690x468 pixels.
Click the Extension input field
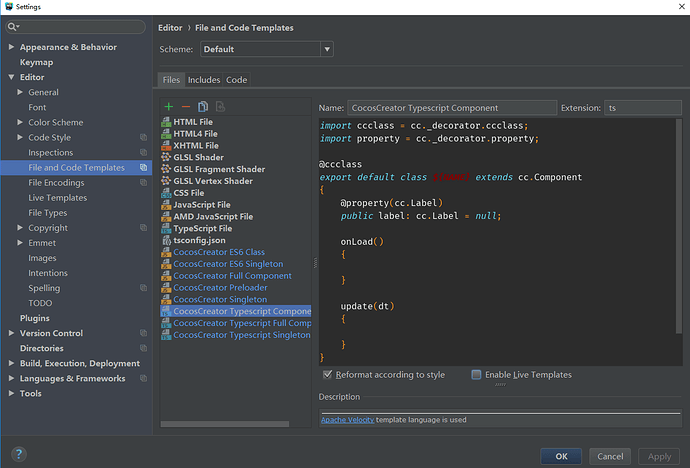(642, 107)
